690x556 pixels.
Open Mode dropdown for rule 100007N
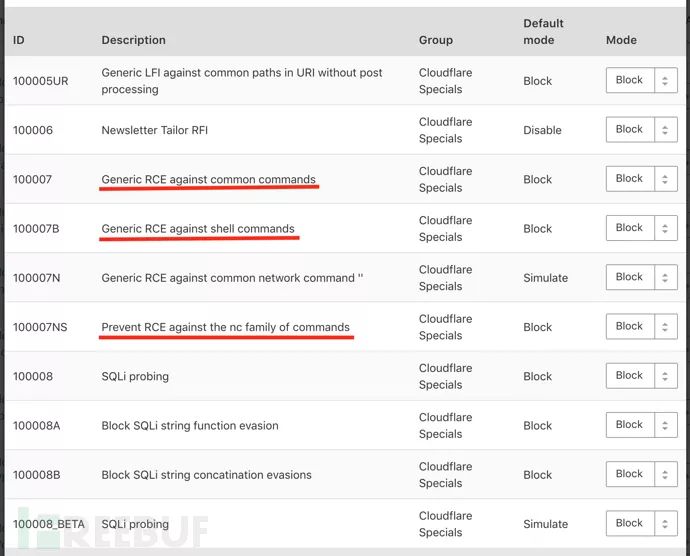[x=641, y=277]
